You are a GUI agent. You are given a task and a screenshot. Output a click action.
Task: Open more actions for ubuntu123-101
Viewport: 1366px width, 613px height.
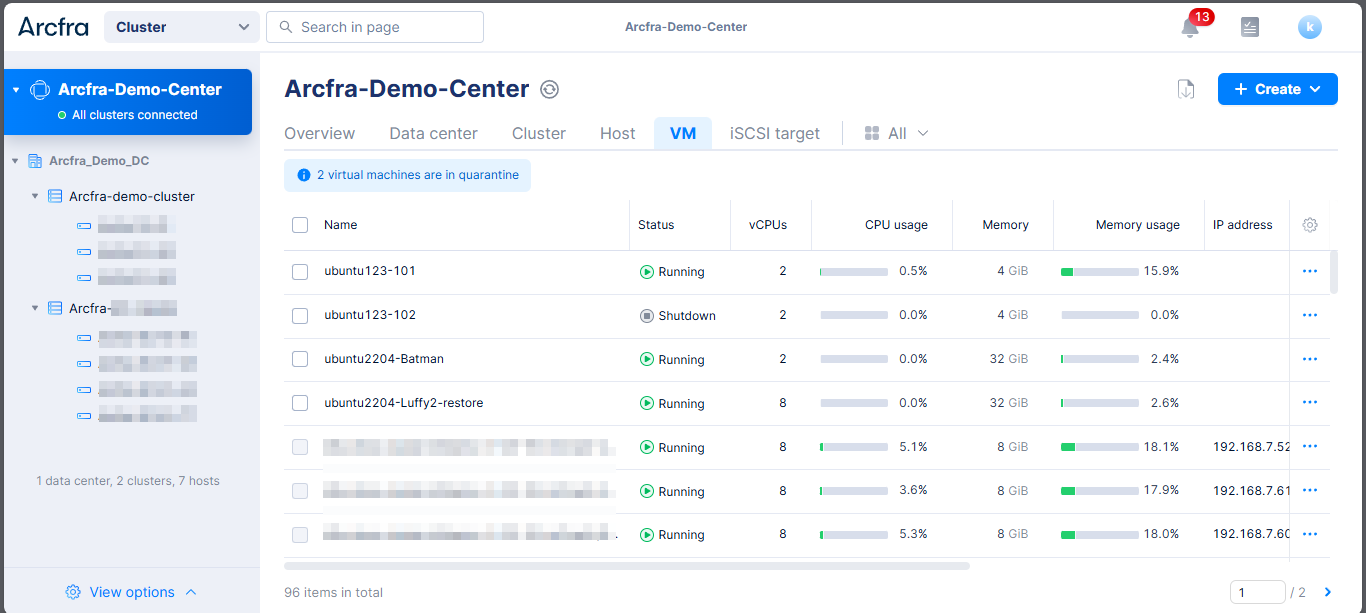[1310, 271]
